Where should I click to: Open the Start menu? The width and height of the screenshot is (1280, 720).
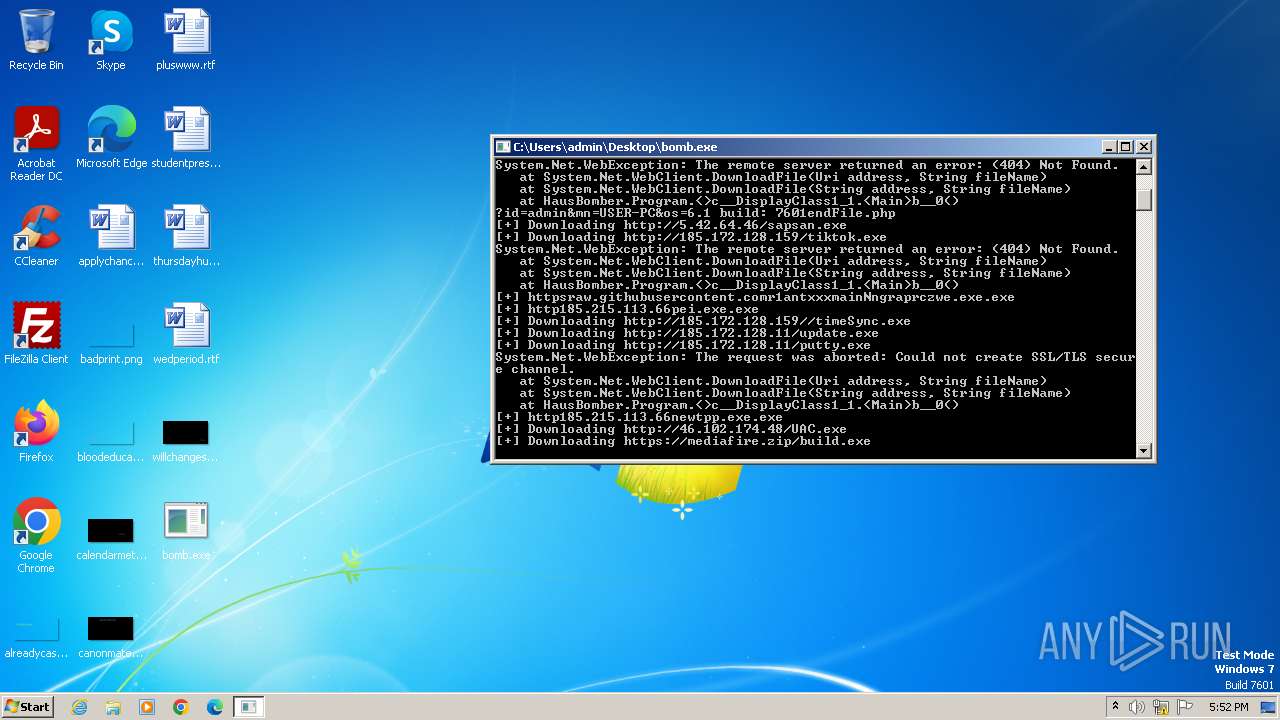(27, 706)
